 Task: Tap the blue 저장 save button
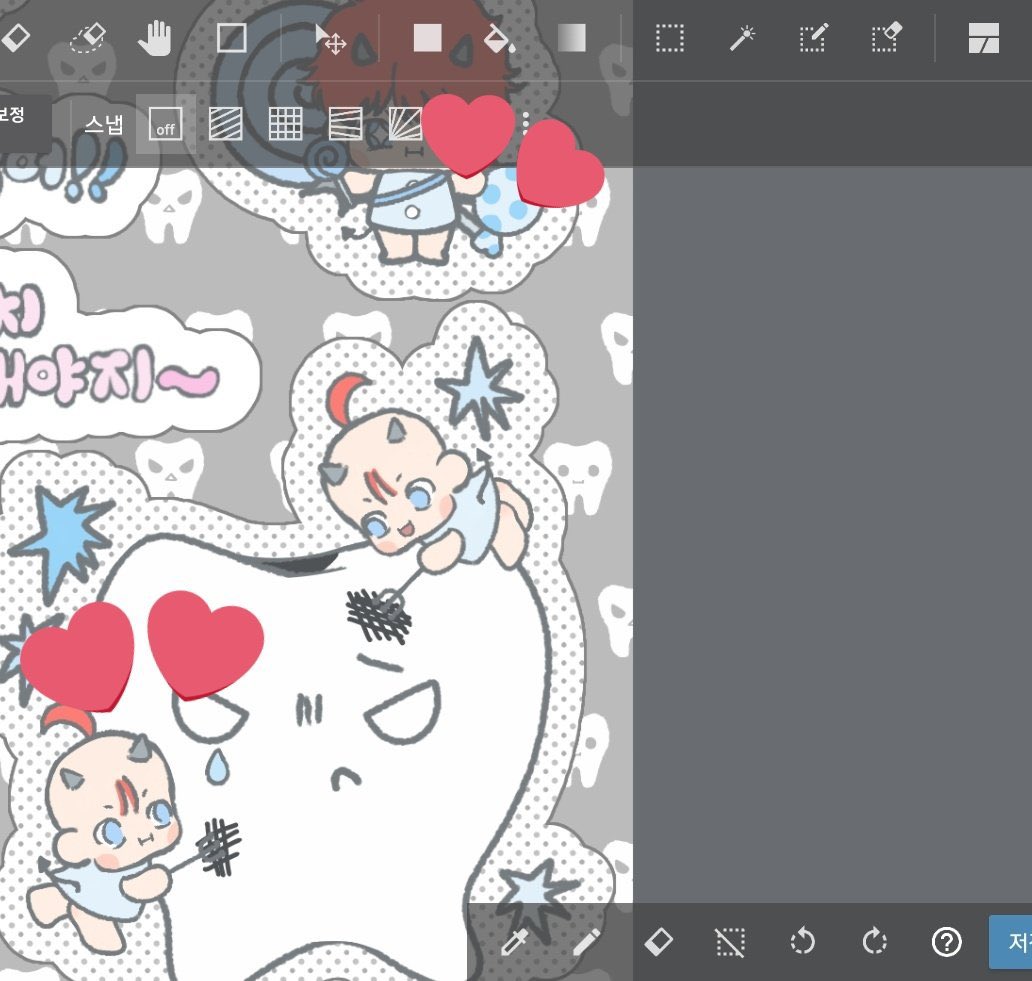(x=1010, y=942)
